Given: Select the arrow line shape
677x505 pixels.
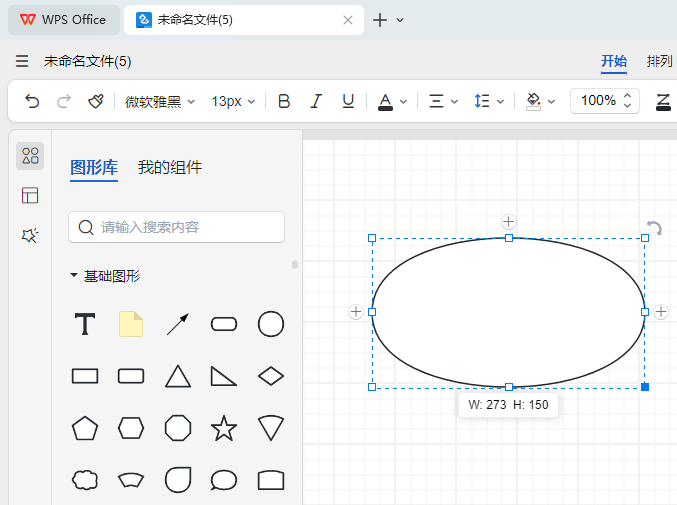Looking at the screenshot, I should 177,324.
